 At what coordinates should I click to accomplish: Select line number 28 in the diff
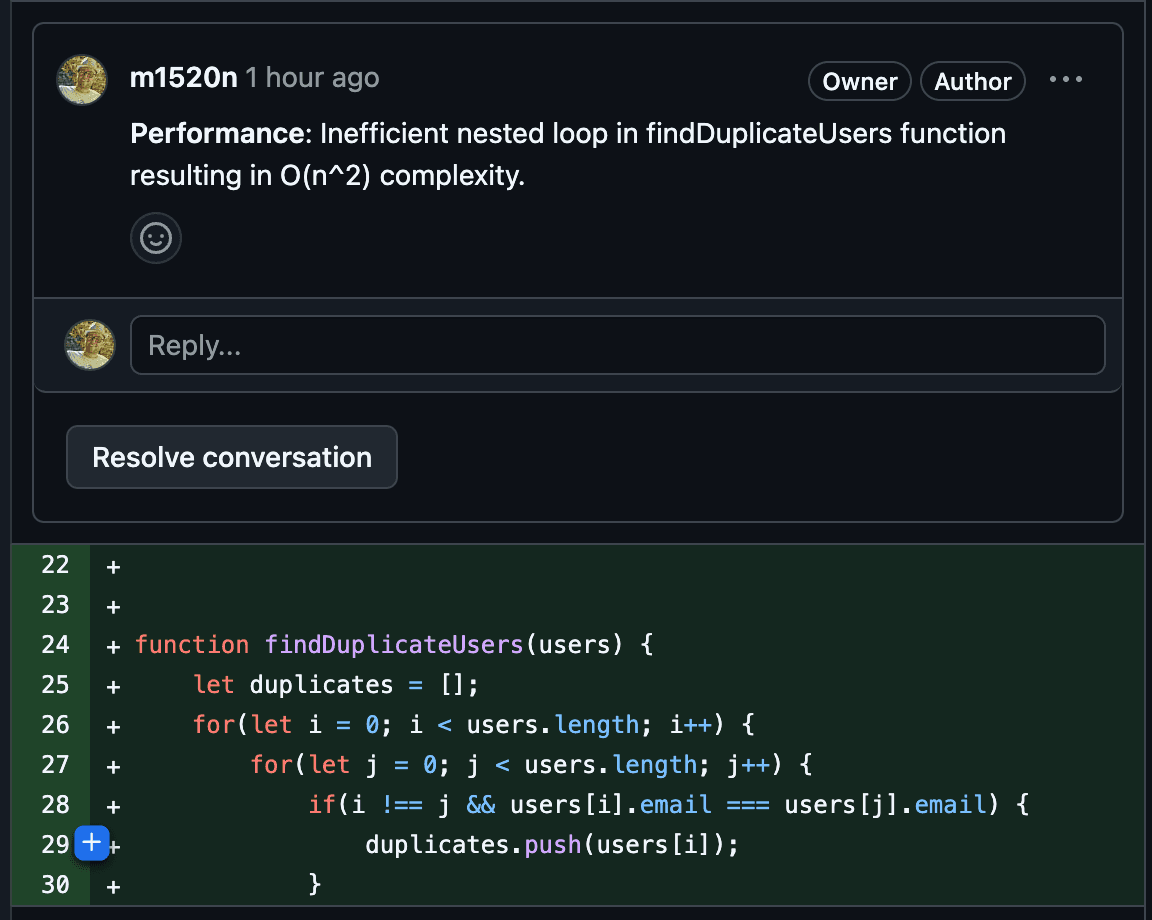pyautogui.click(x=56, y=805)
